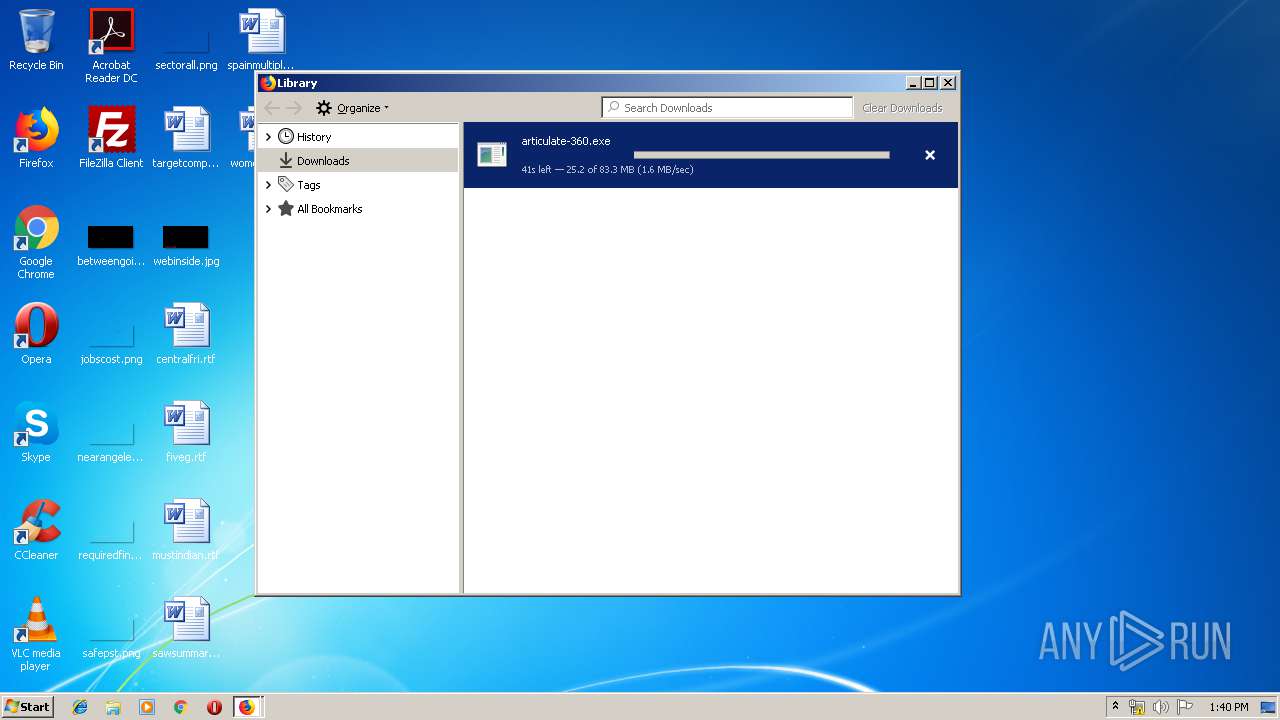The image size is (1280, 720).
Task: Expand the History tree node
Action: [x=268, y=137]
